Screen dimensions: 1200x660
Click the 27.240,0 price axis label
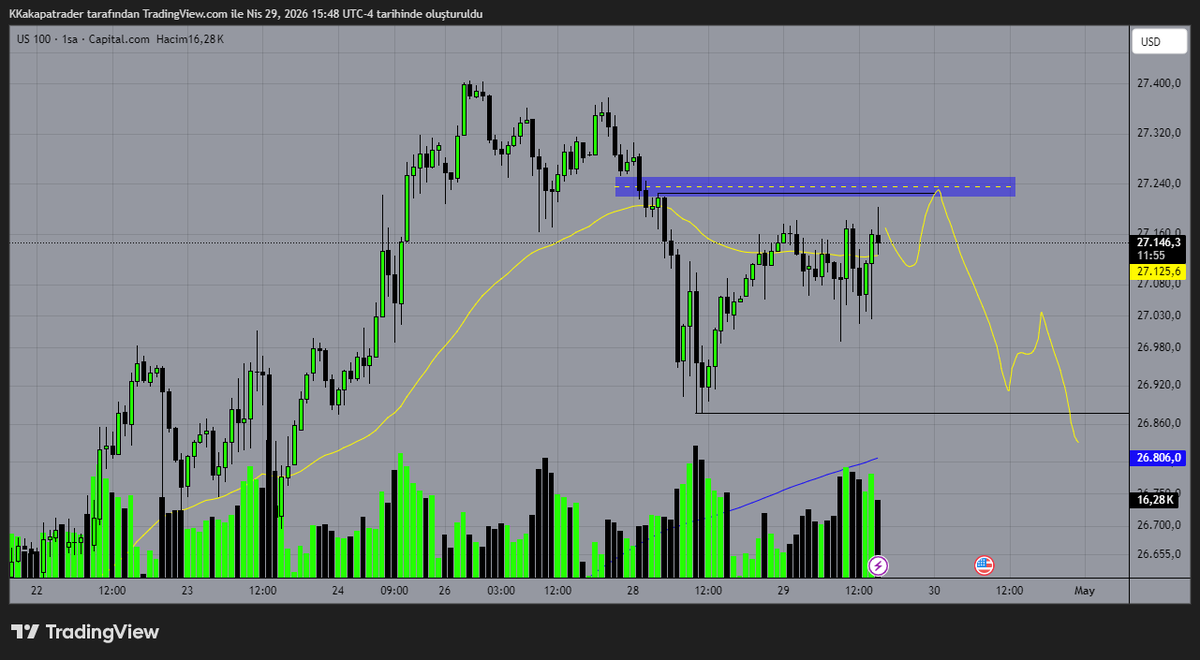[1159, 184]
